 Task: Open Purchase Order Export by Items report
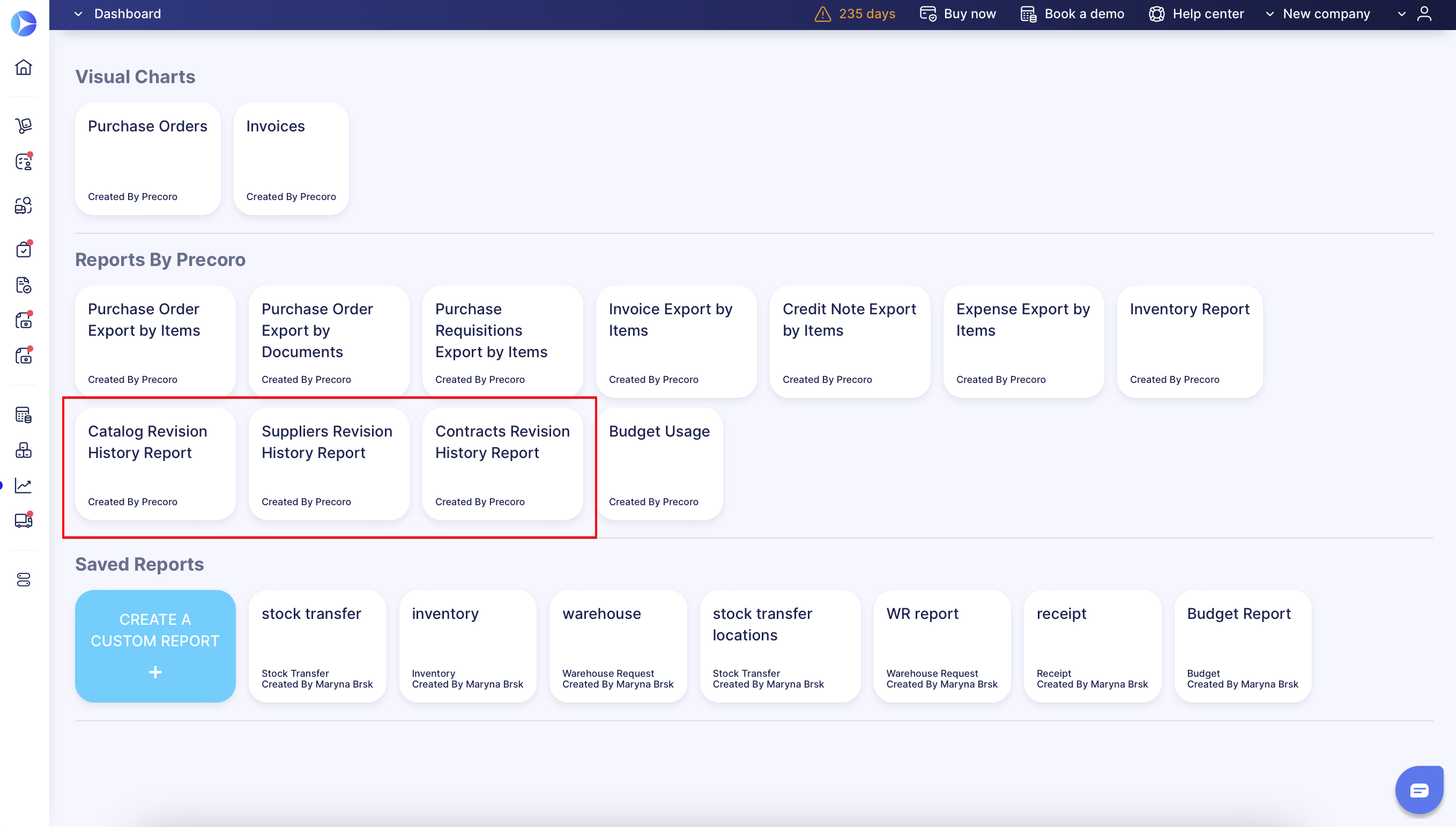coord(155,341)
